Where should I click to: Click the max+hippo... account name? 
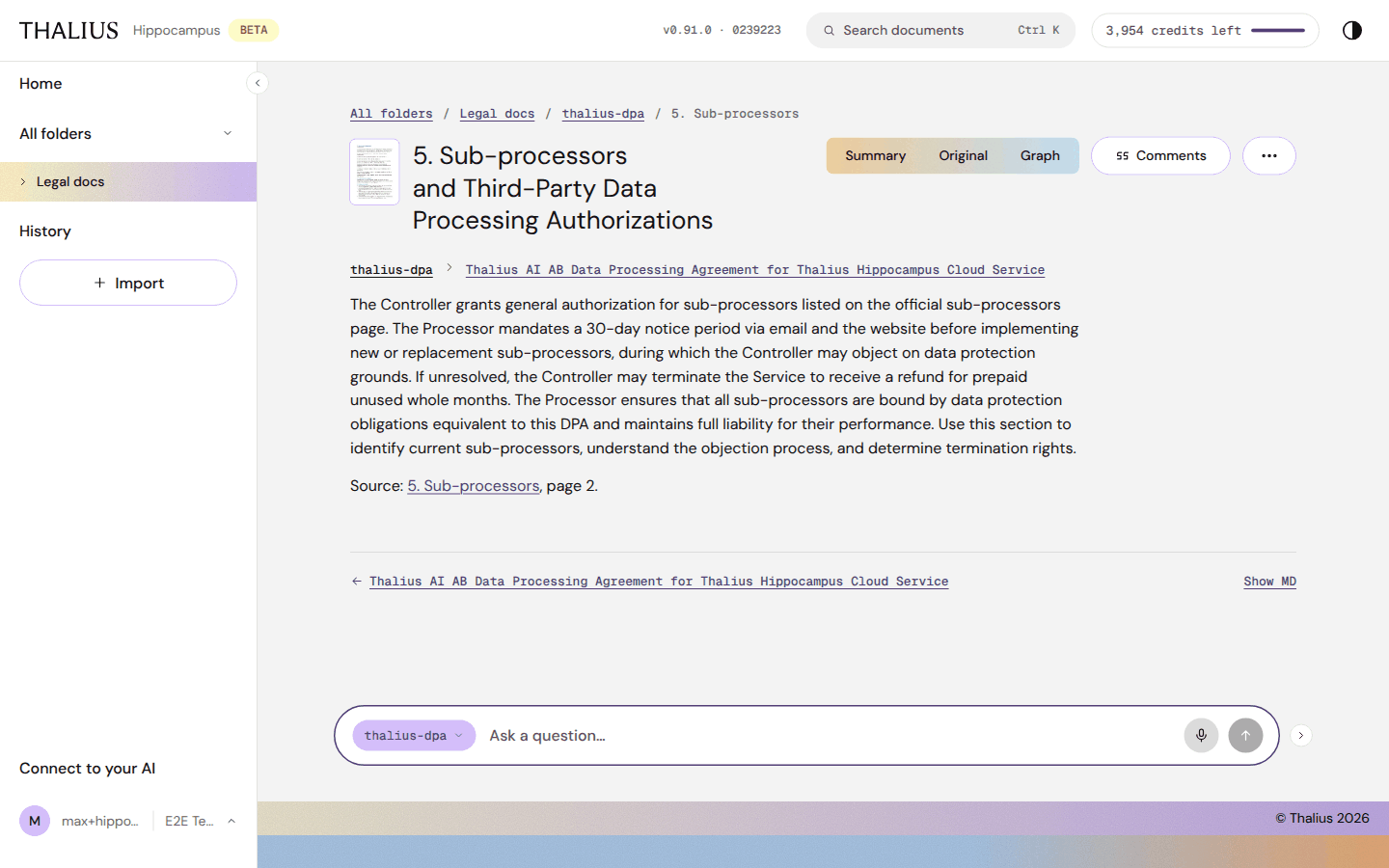100,821
